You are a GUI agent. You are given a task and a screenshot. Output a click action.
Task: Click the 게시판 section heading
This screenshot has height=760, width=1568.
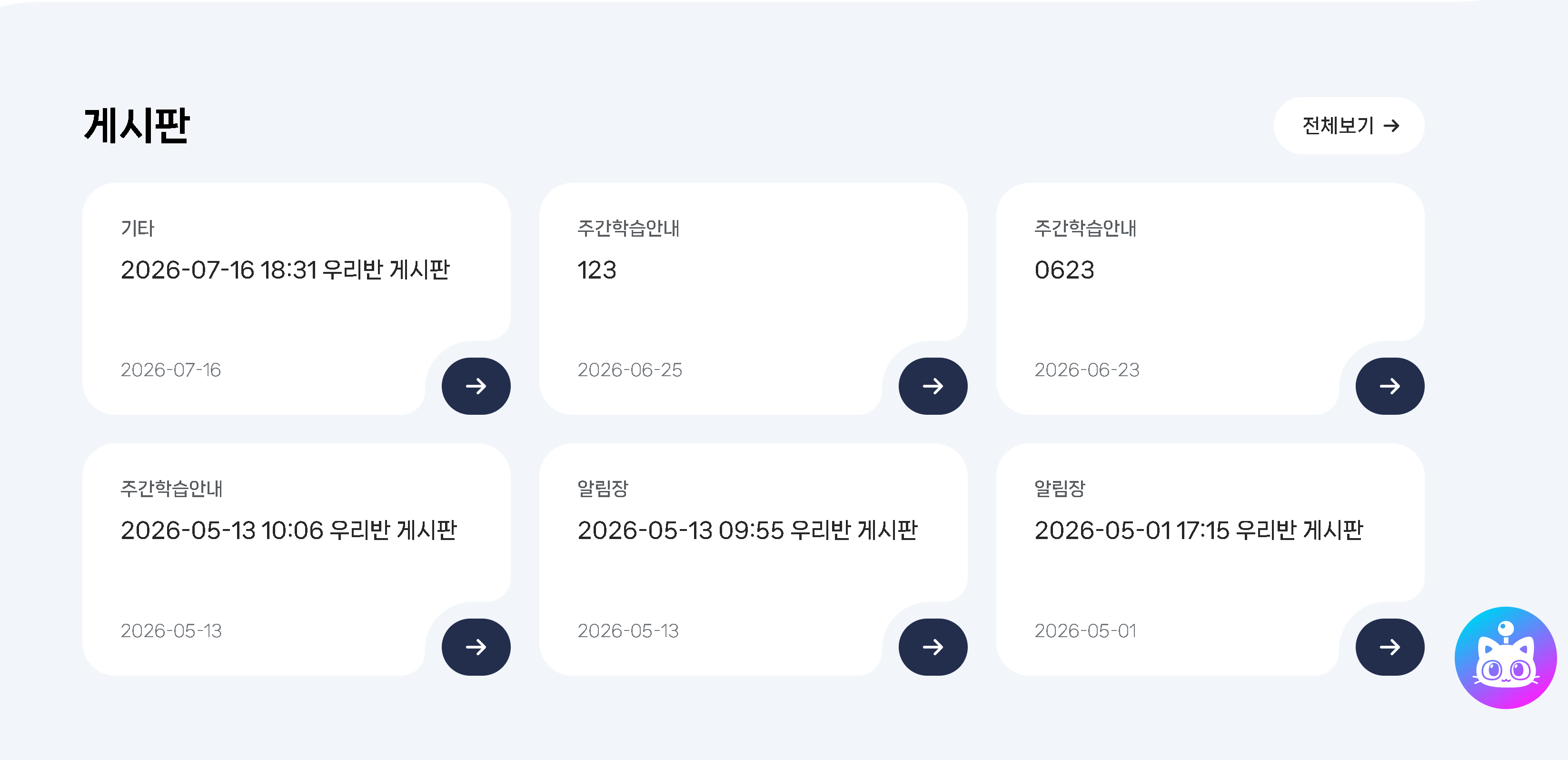point(137,126)
